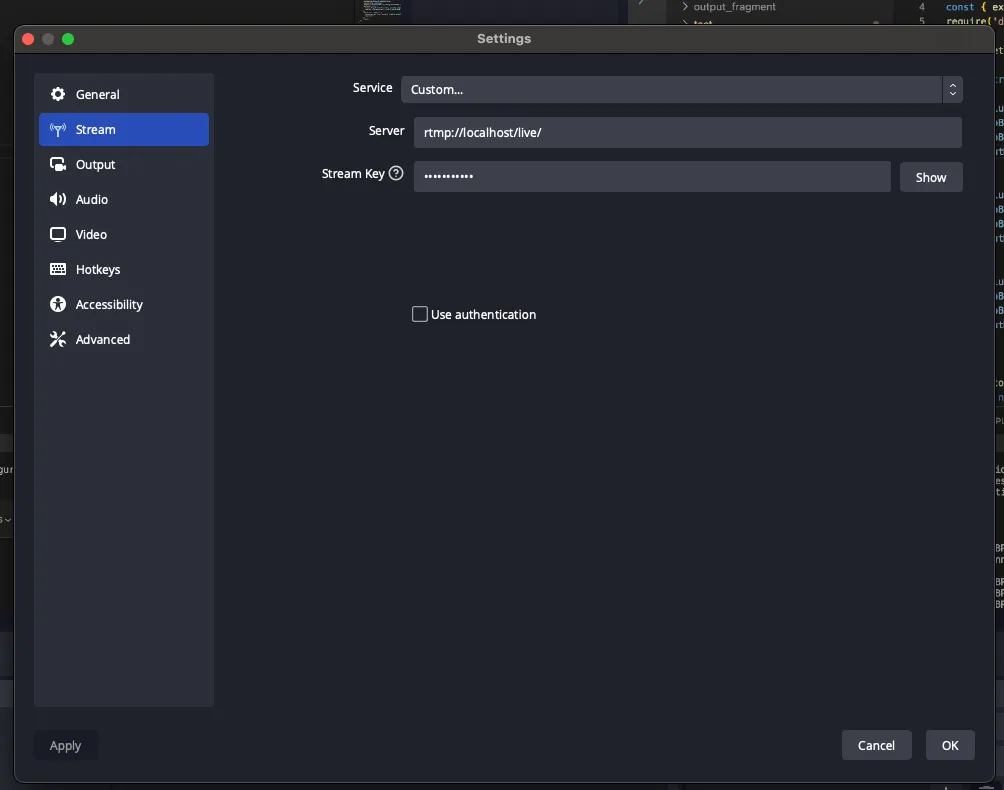The height and width of the screenshot is (790, 1004).
Task: Click the Apply button
Action: (x=66, y=746)
